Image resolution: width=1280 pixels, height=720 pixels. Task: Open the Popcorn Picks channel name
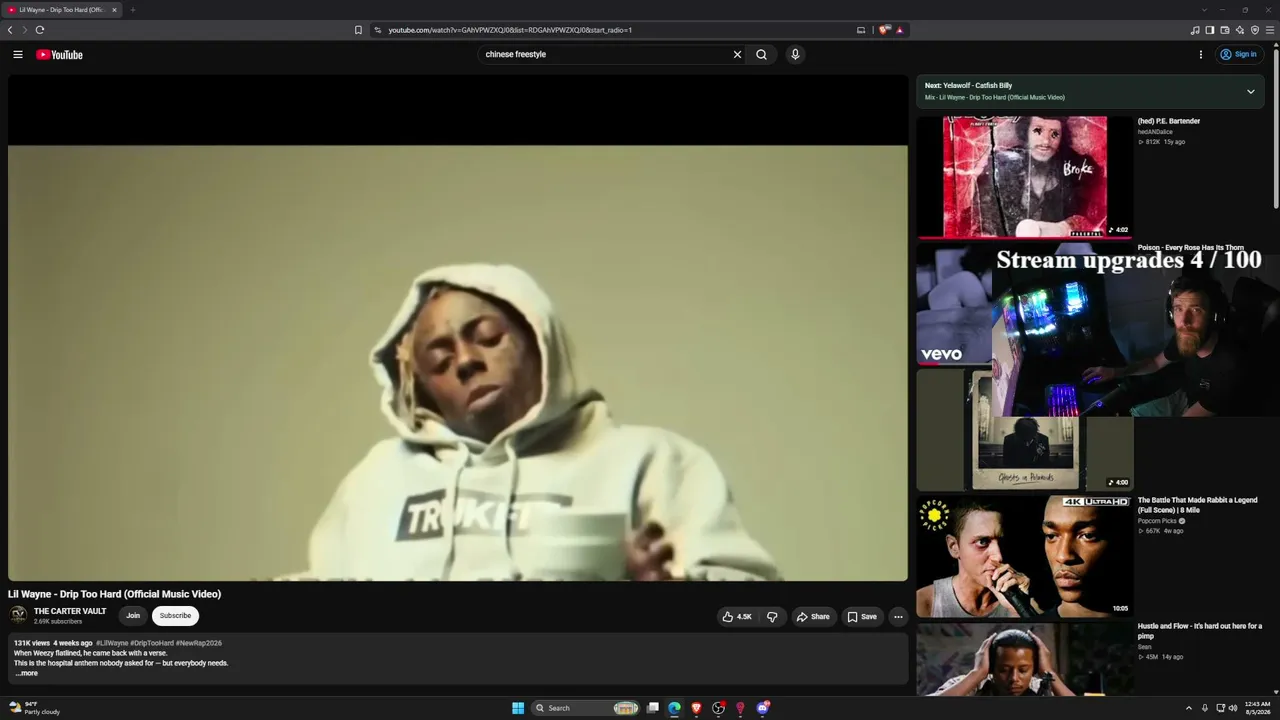pyautogui.click(x=1157, y=521)
